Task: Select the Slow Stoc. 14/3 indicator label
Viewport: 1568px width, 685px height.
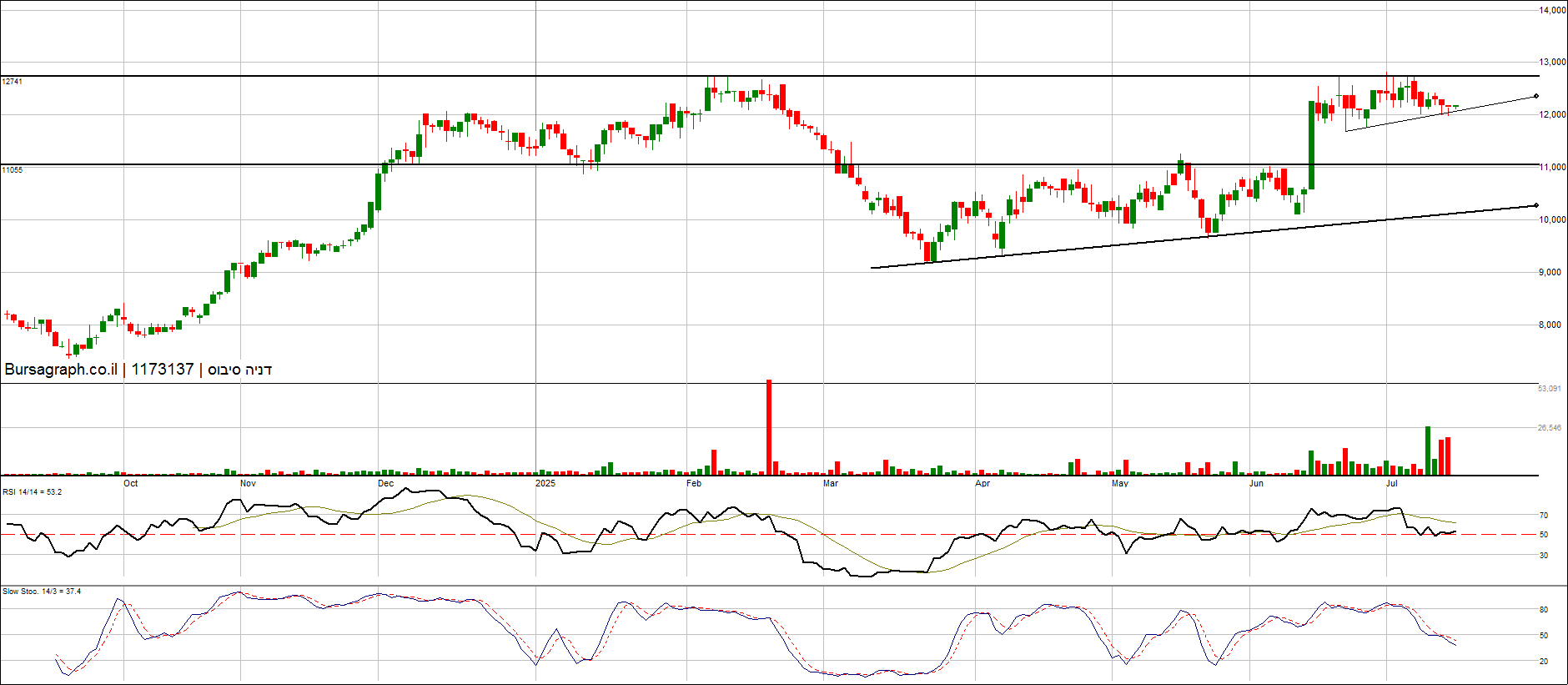Action: pyautogui.click(x=42, y=592)
